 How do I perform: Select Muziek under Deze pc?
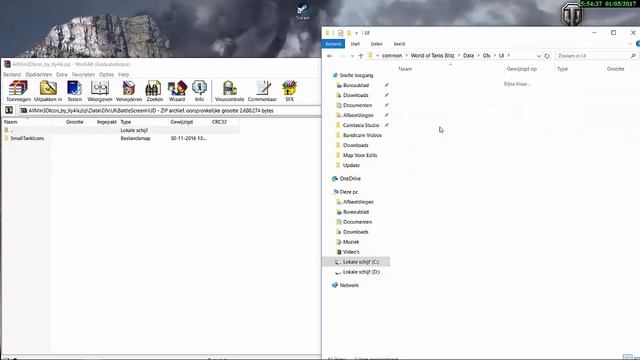[351, 242]
